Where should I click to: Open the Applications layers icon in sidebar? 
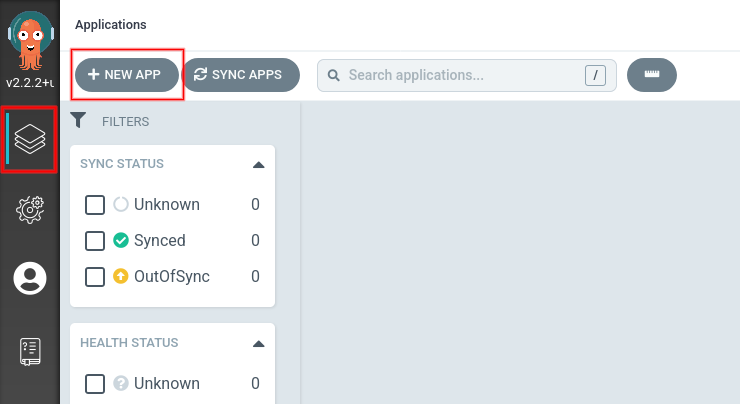30,139
